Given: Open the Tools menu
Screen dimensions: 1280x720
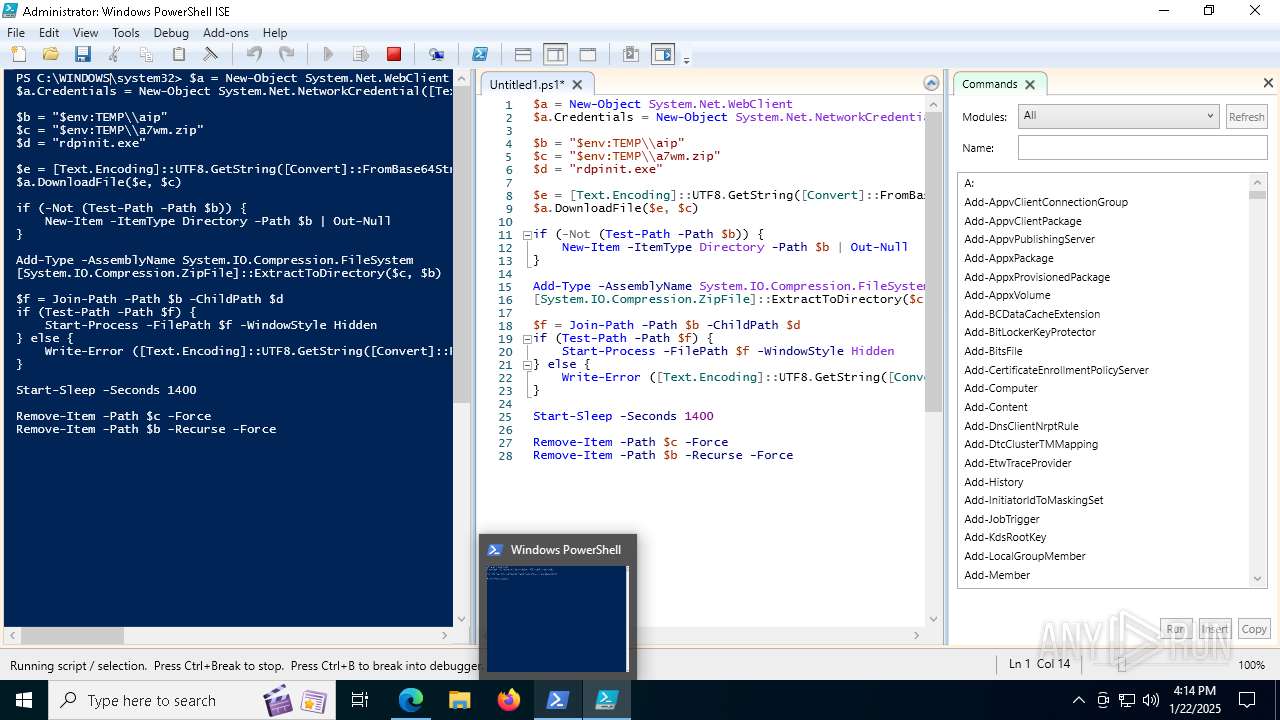Looking at the screenshot, I should [126, 33].
